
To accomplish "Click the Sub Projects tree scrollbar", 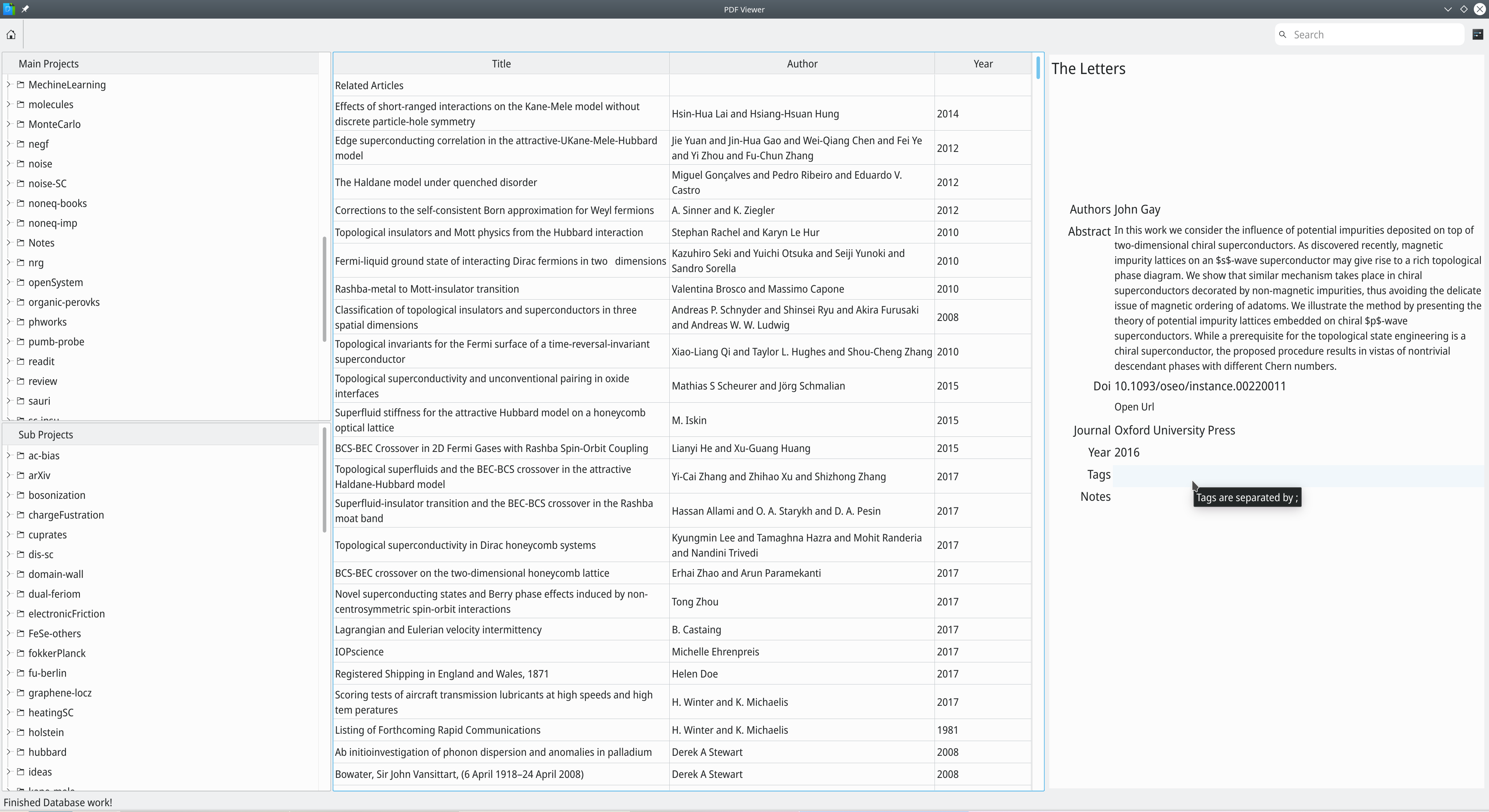I will (324, 480).
